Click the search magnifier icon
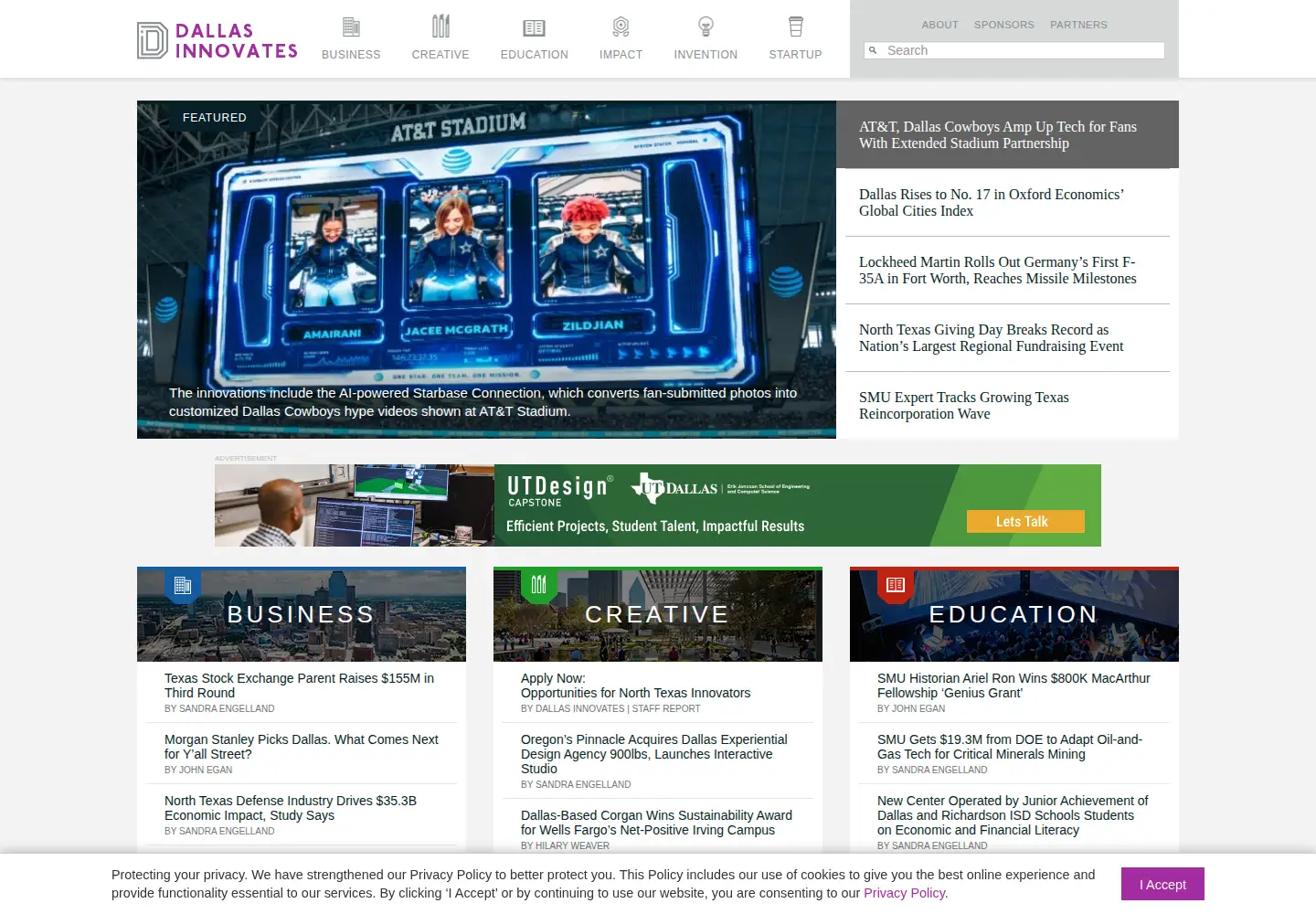The image size is (1316, 914). click(x=873, y=50)
